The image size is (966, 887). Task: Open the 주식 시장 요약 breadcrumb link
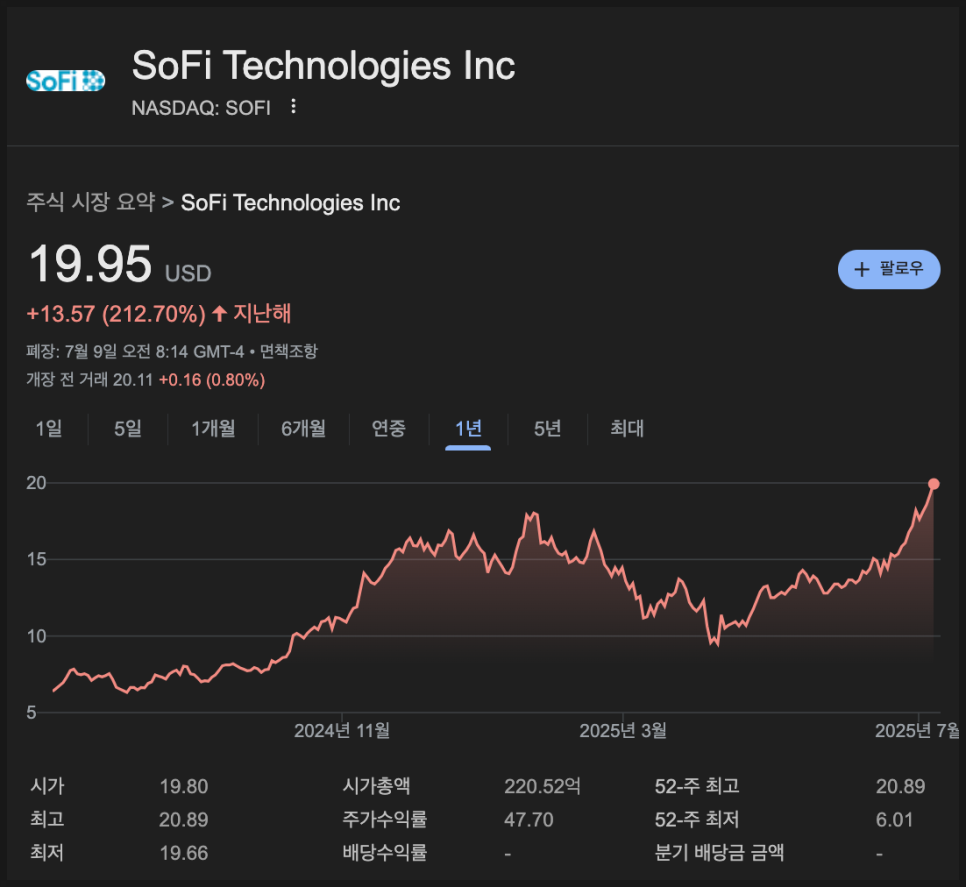click(x=91, y=202)
